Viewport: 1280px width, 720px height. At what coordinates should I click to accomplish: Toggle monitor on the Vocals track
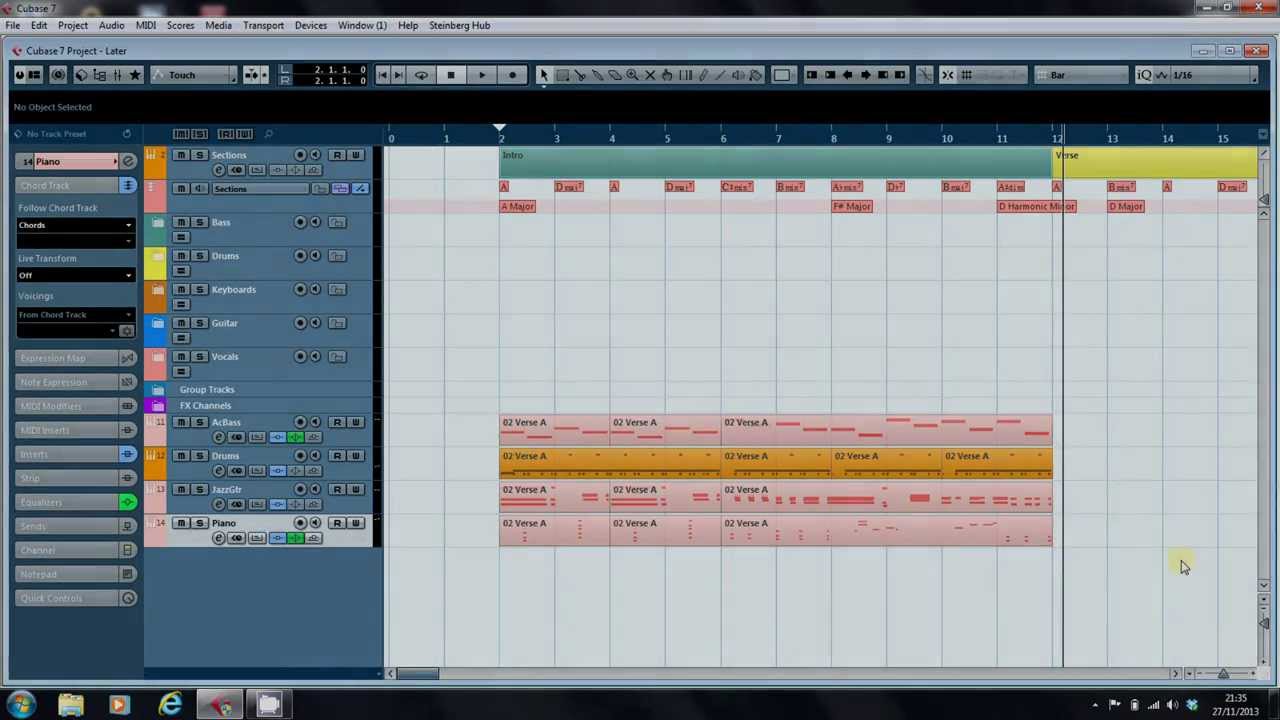point(315,356)
